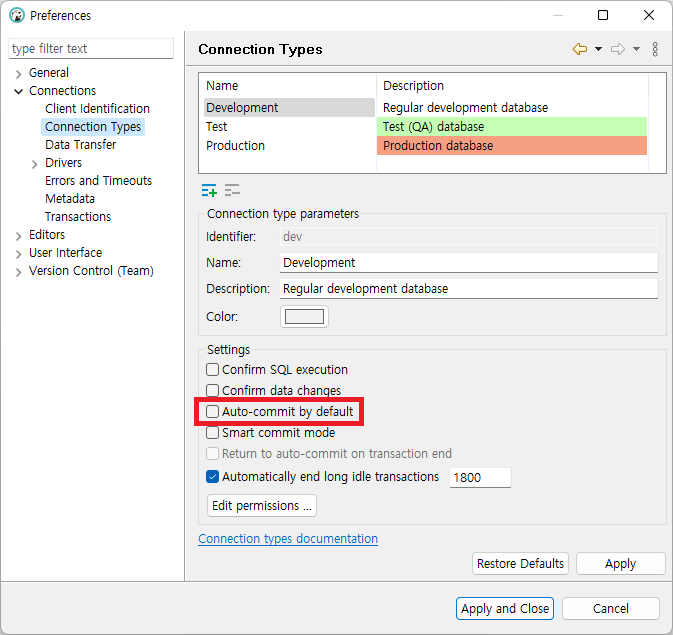The height and width of the screenshot is (635, 673).
Task: Open the back history dropdown arrow
Action: 598,49
